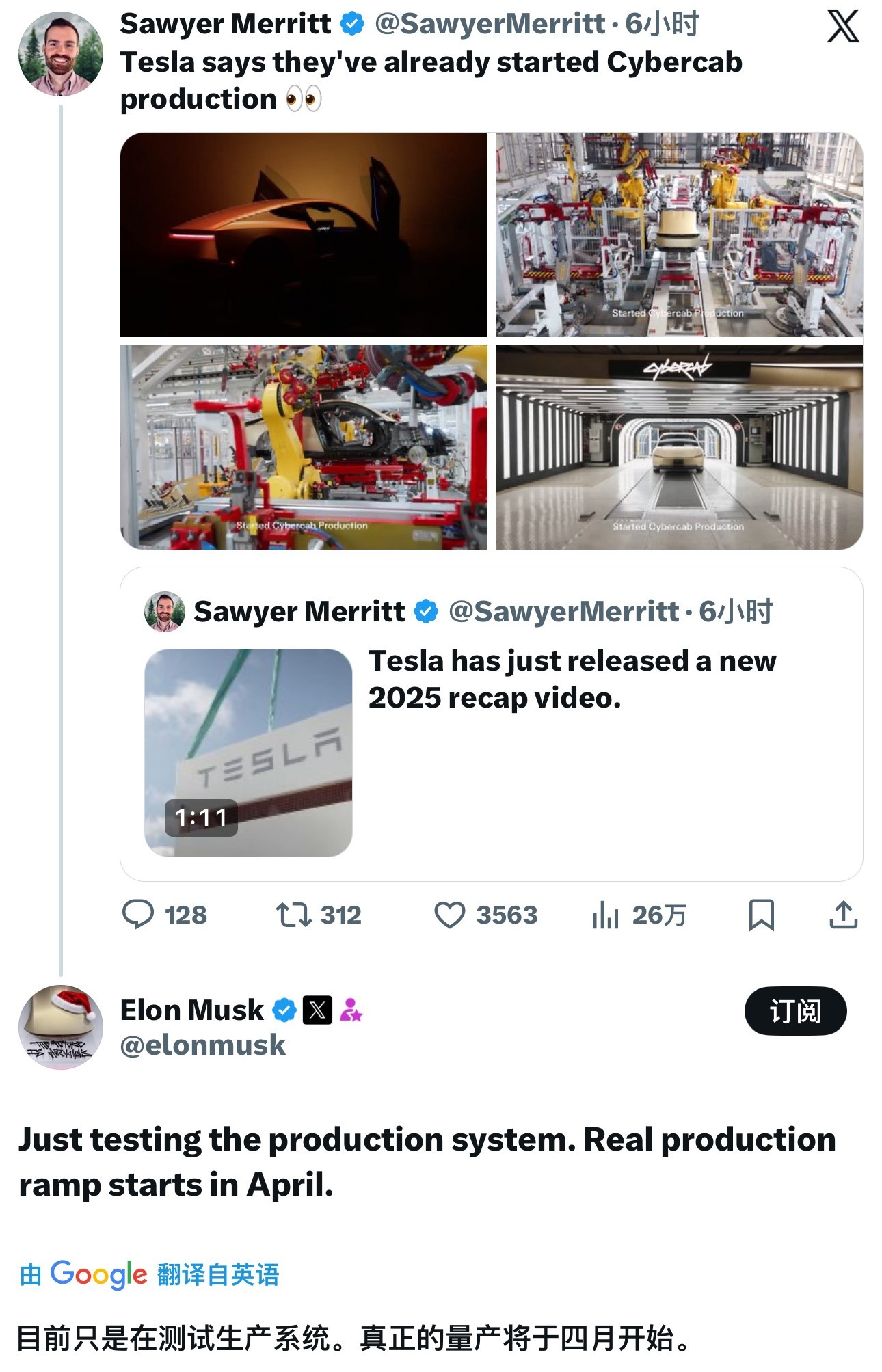
Task: Click the X logo at top right
Action: [x=842, y=27]
